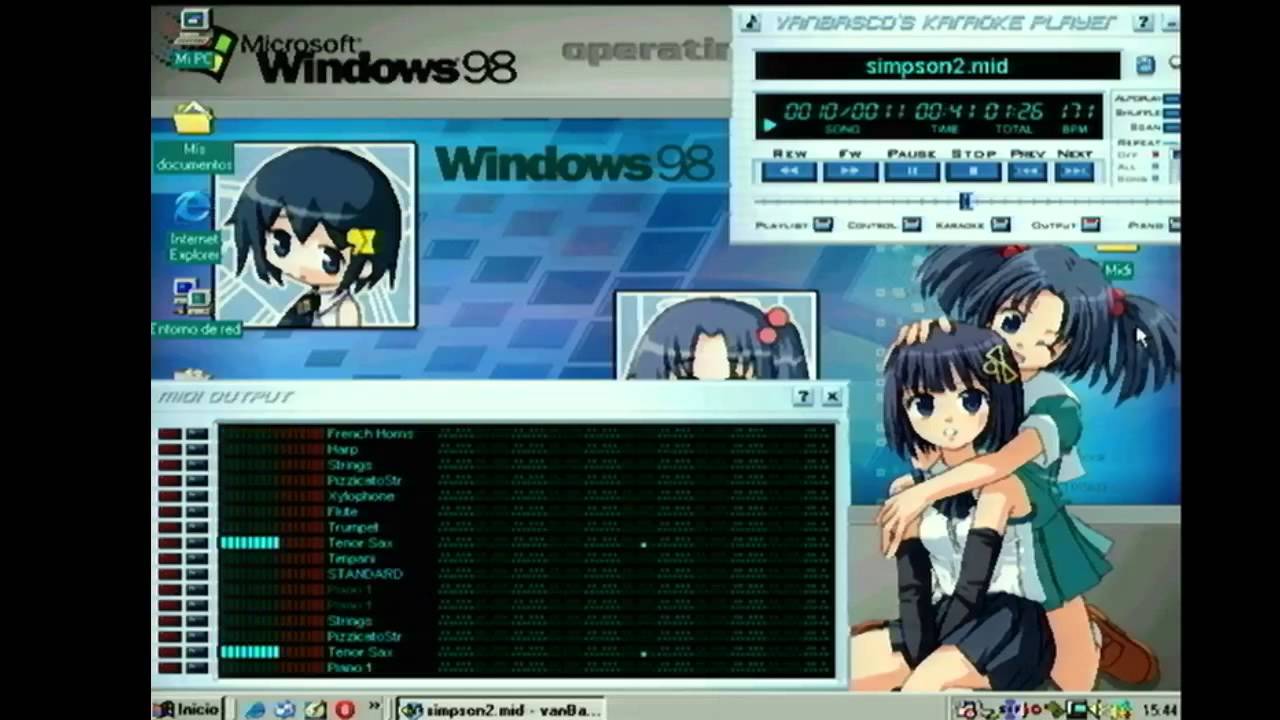Open help in MIDI Output window
1280x720 pixels.
tap(802, 397)
